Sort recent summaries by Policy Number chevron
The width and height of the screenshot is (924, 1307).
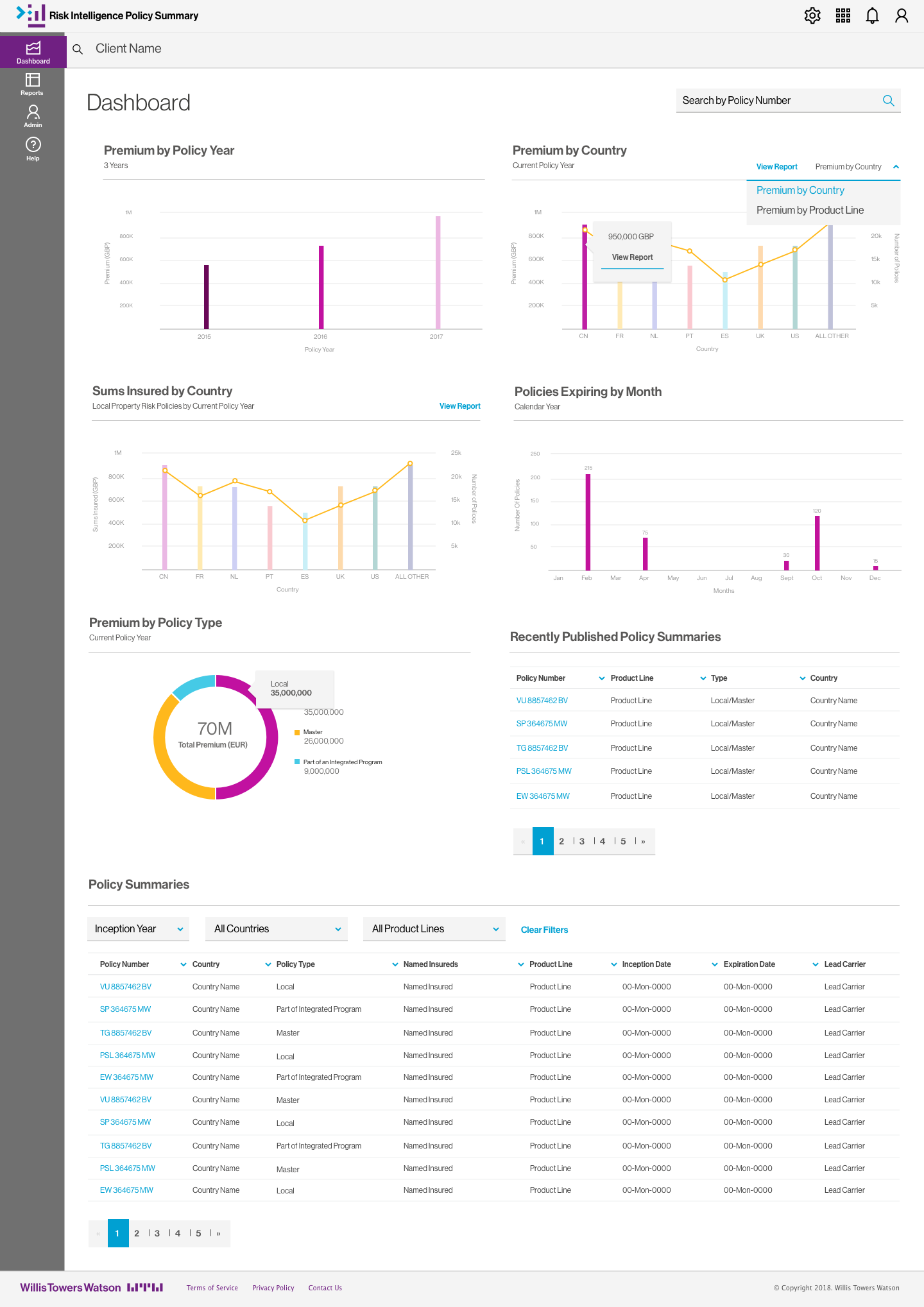[602, 678]
